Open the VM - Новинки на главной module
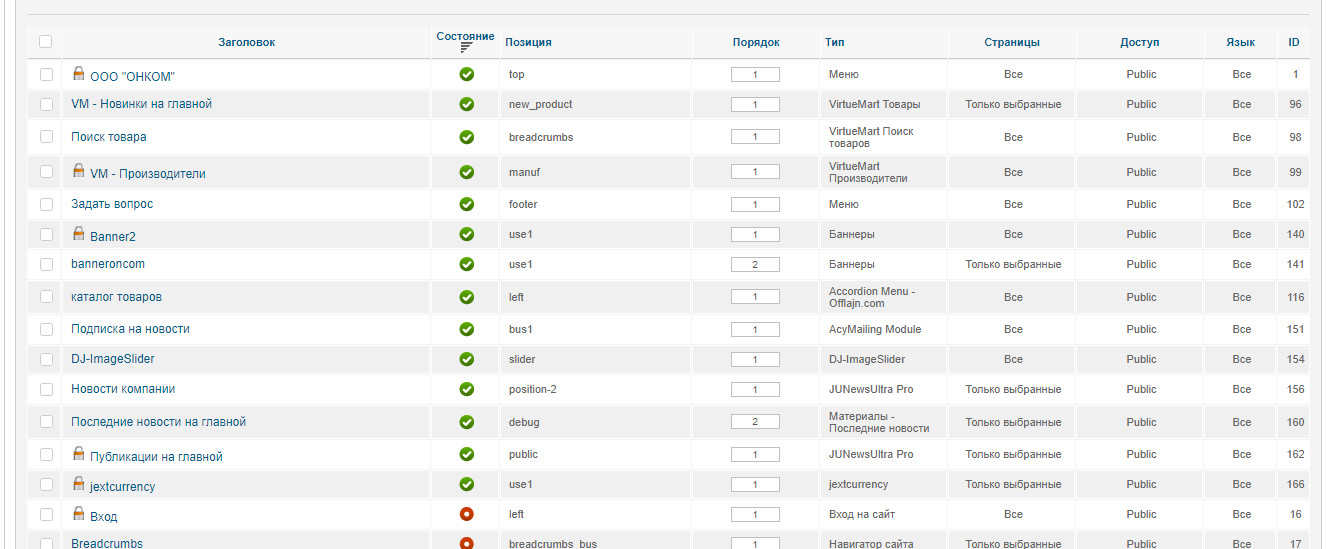 click(x=141, y=104)
